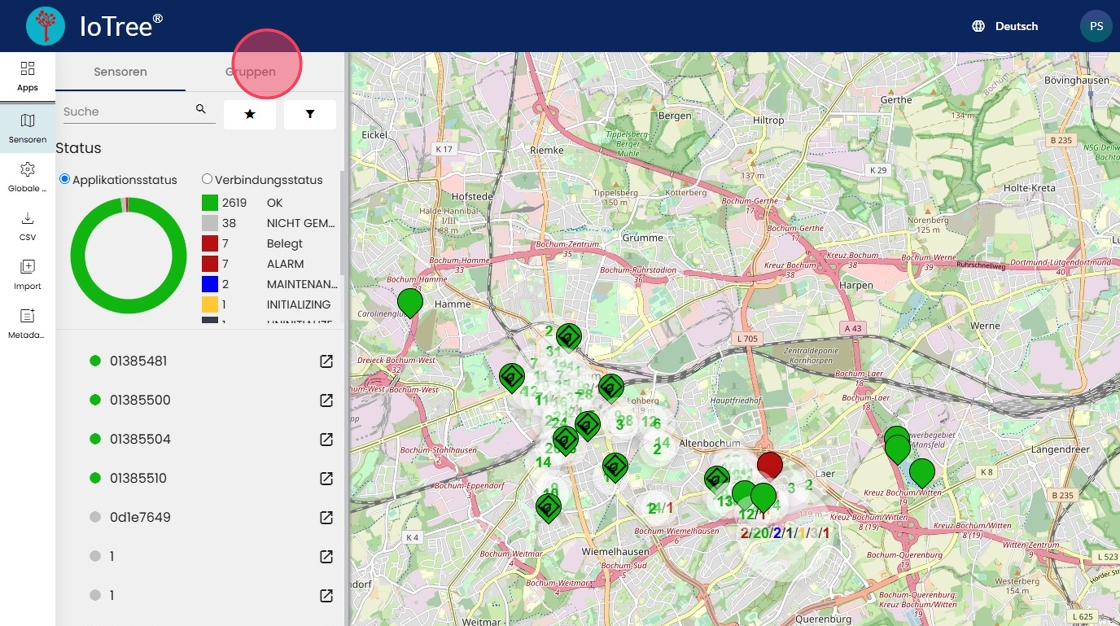The width and height of the screenshot is (1120, 626).
Task: Select the red map marker near Altenbochum
Action: (x=769, y=465)
